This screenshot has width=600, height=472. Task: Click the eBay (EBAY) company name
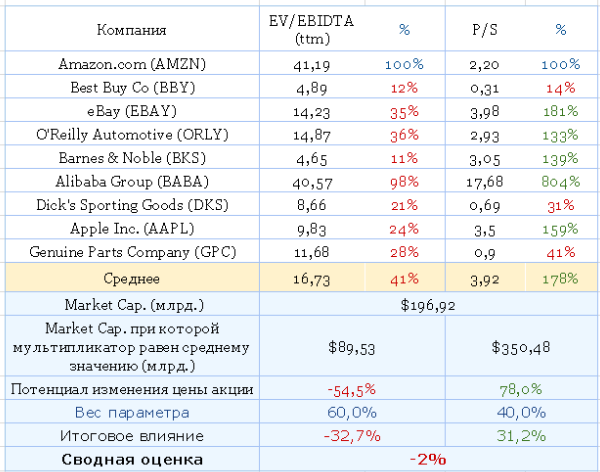pyautogui.click(x=134, y=110)
